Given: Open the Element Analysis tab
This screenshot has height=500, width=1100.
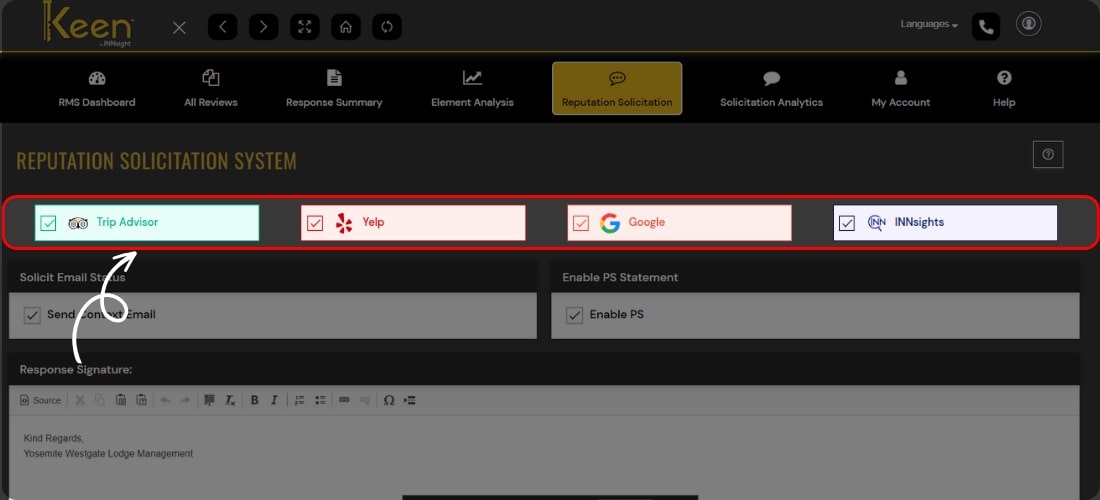Looking at the screenshot, I should tap(472, 89).
